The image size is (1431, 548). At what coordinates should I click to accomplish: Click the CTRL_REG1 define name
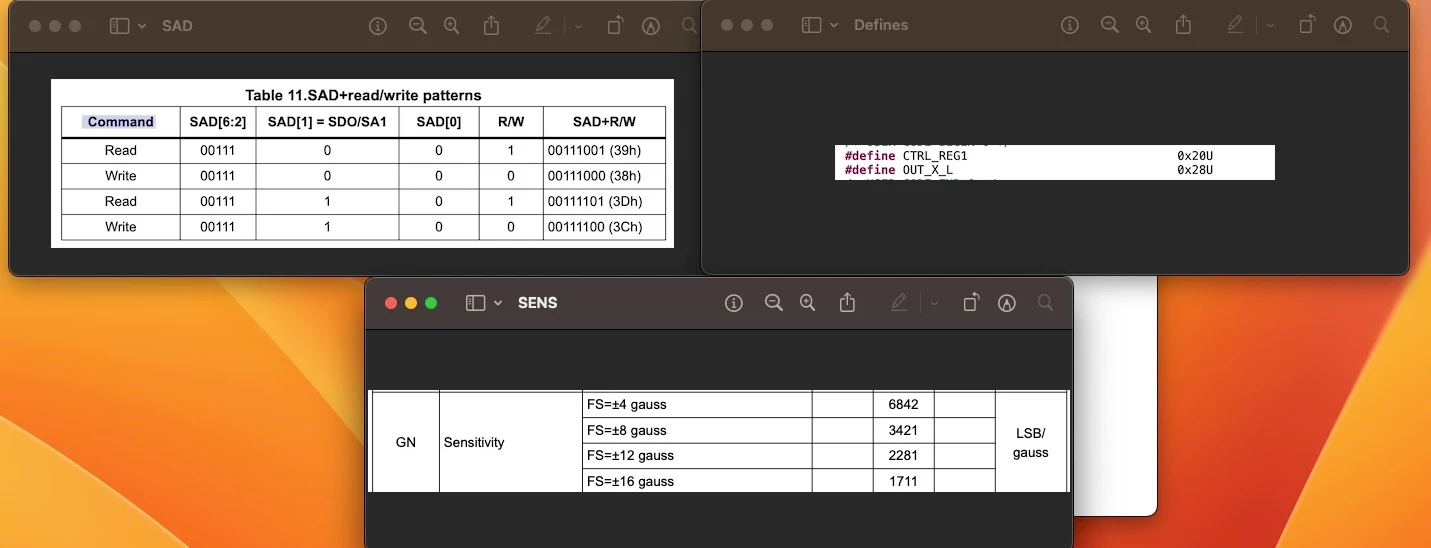pyautogui.click(x=935, y=156)
